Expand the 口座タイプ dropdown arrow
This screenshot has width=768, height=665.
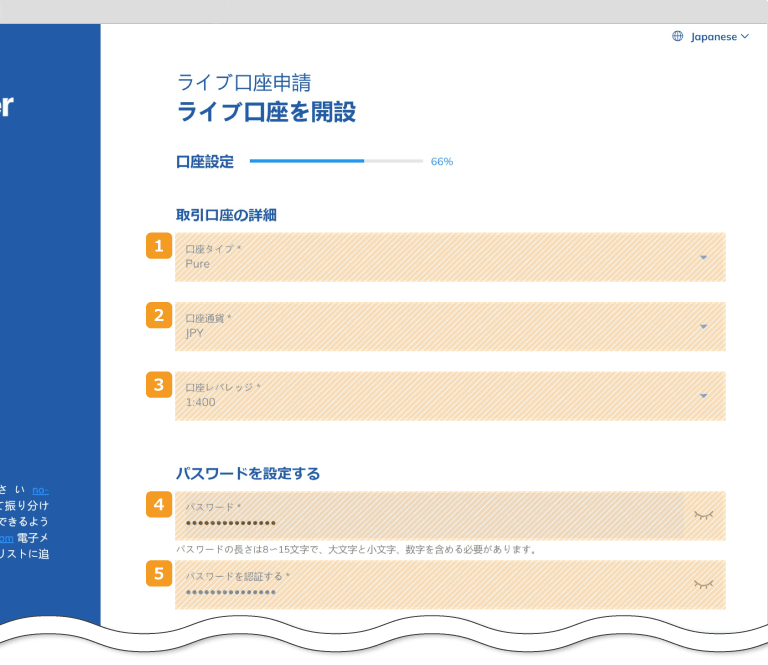[x=703, y=258]
